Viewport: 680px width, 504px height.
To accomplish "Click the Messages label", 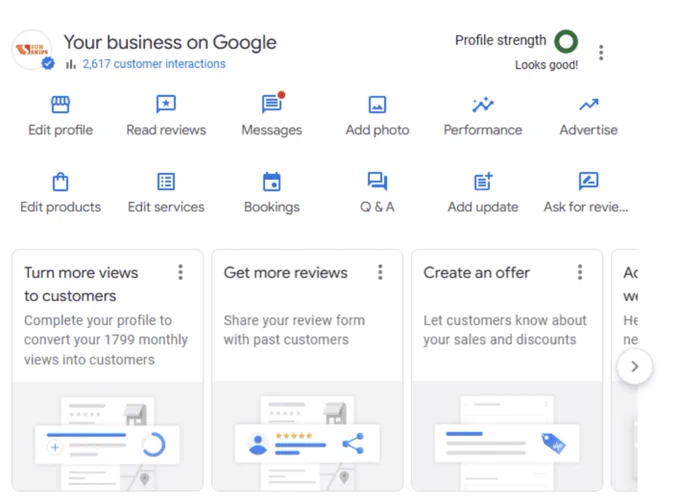I will 272,130.
